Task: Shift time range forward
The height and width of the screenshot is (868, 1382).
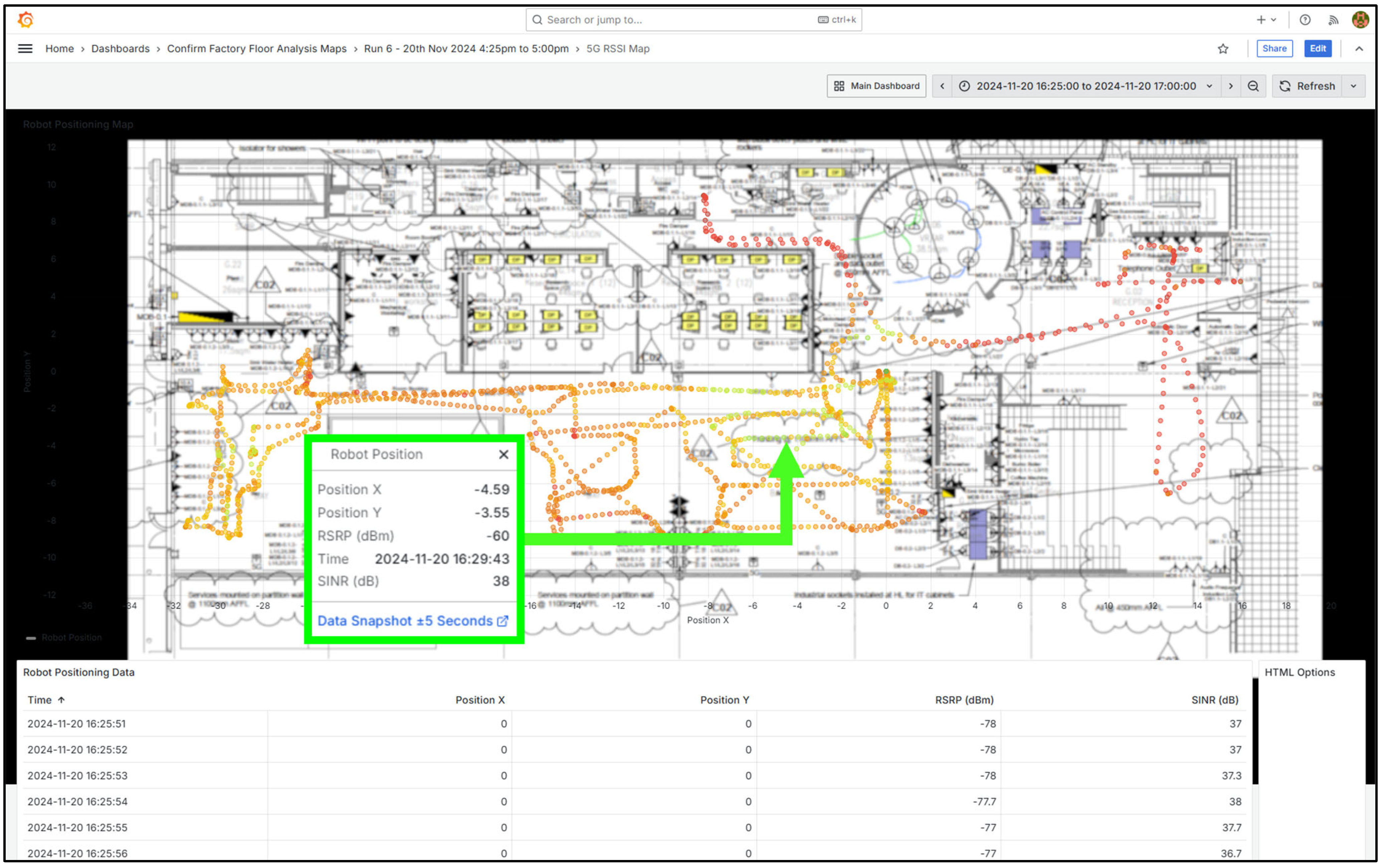Action: coord(1230,86)
